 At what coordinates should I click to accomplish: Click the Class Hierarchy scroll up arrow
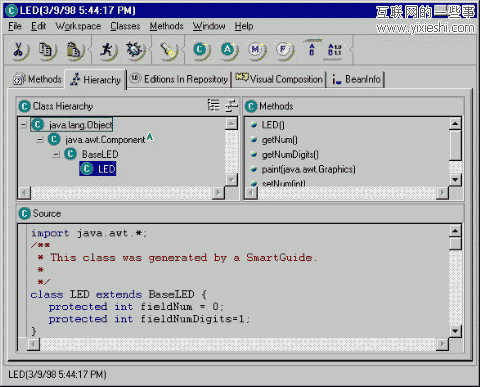coord(231,124)
